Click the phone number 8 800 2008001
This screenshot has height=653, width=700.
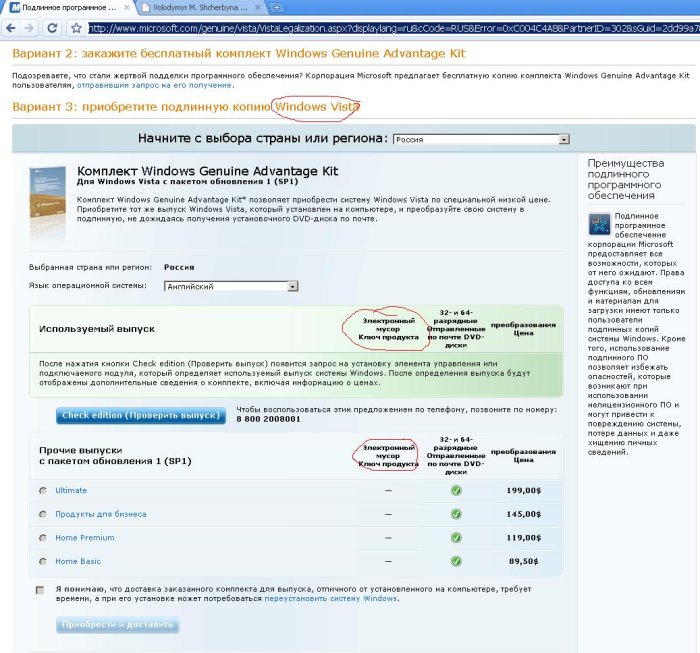pyautogui.click(x=268, y=419)
